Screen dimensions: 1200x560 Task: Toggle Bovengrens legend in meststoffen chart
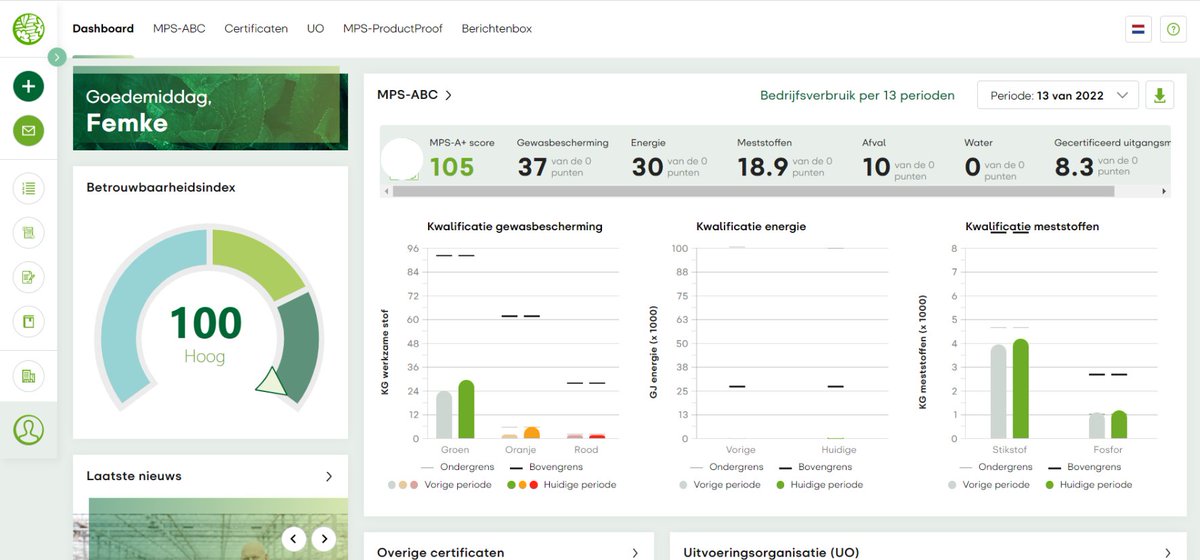click(x=1085, y=467)
